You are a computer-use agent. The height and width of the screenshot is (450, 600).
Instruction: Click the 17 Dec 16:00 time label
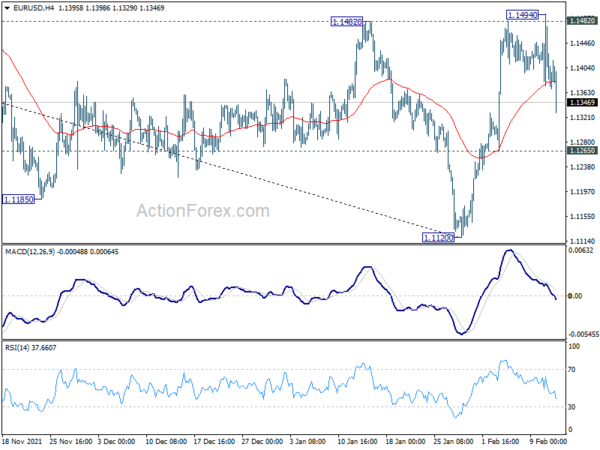click(214, 441)
